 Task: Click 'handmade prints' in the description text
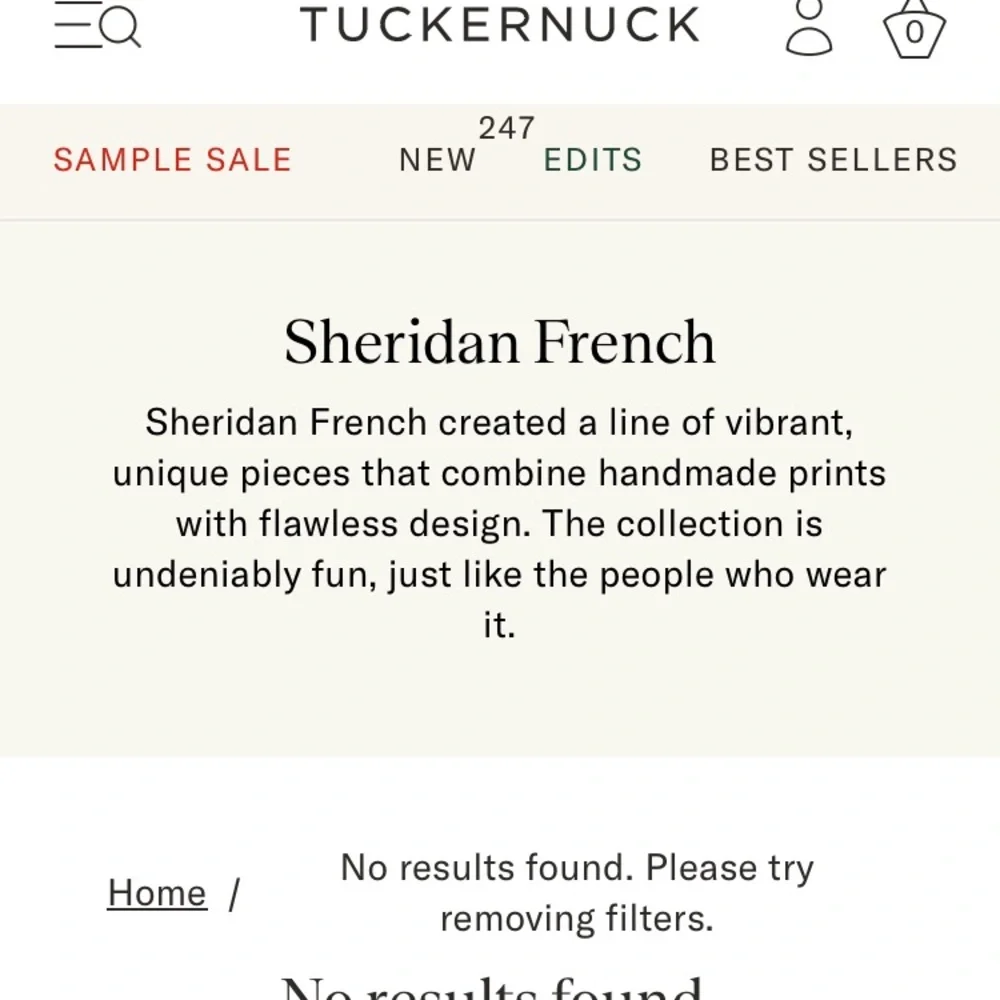coord(742,472)
